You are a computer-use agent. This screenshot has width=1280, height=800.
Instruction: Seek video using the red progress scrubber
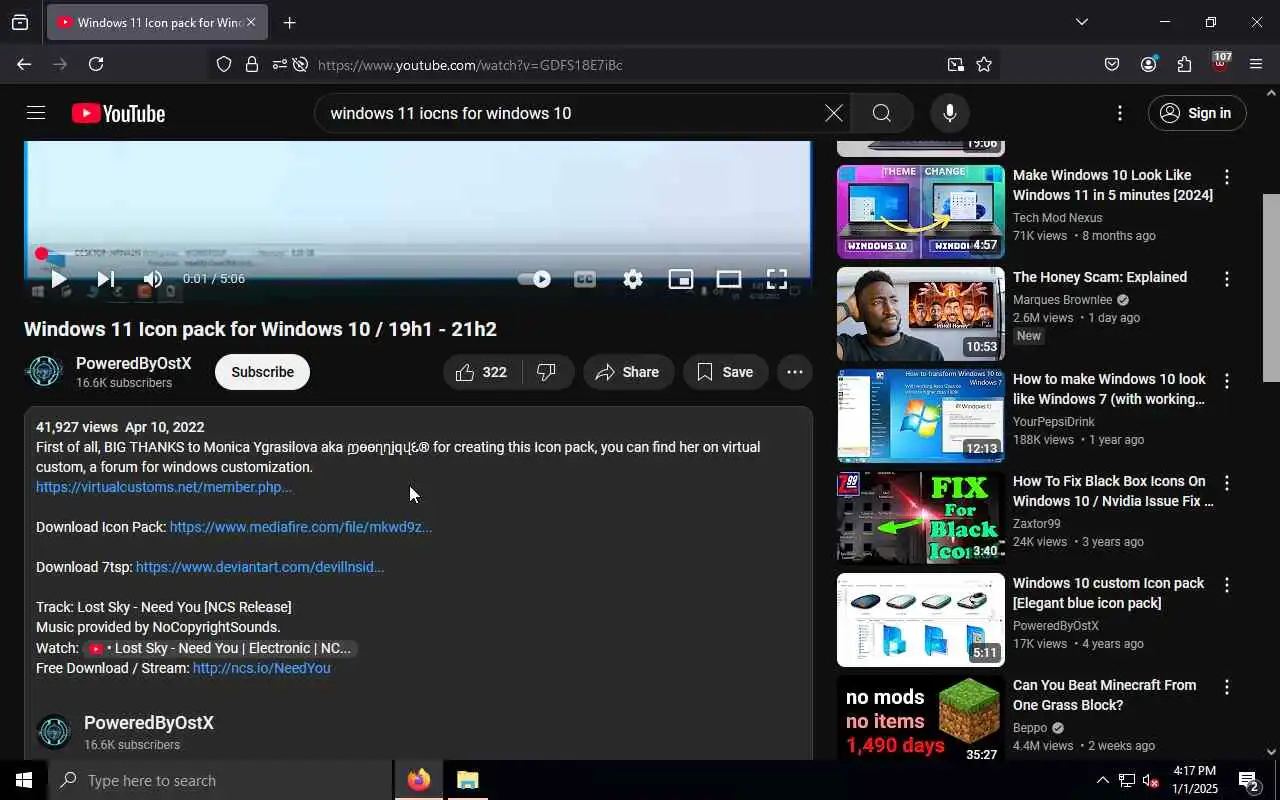click(x=41, y=254)
